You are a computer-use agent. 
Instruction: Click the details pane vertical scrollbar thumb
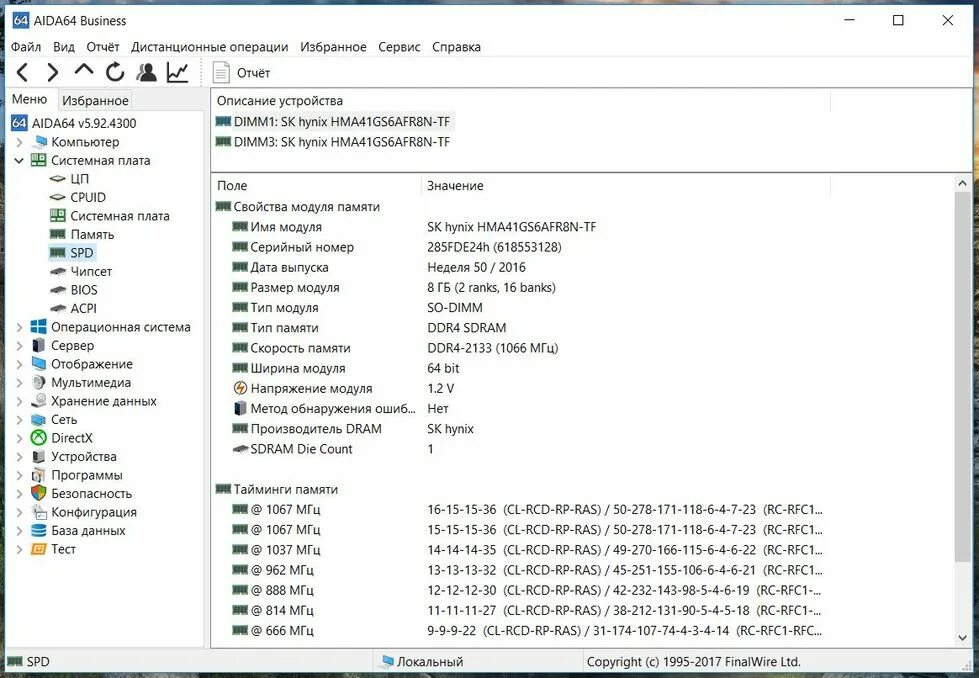click(962, 376)
